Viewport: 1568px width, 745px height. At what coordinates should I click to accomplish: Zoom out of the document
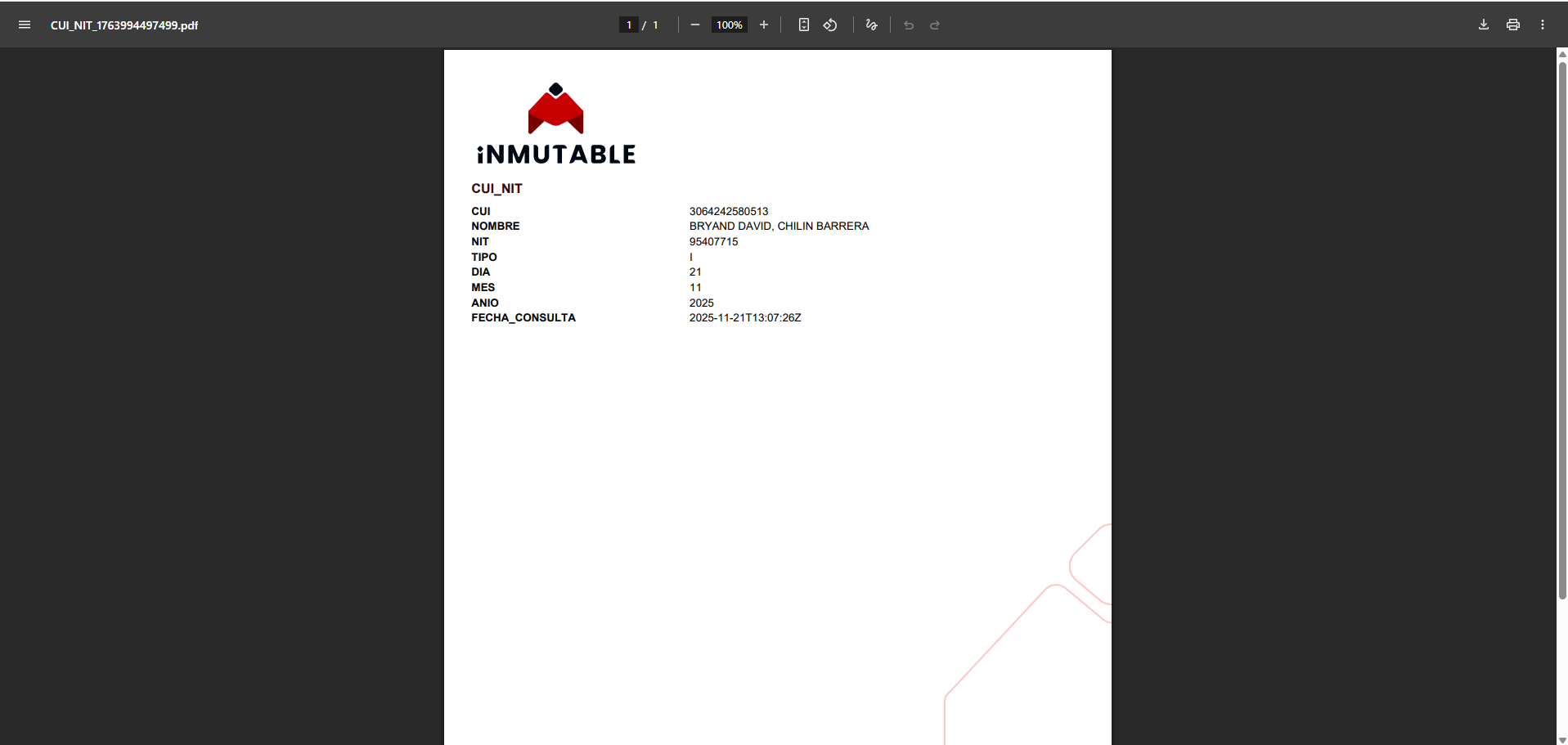coord(694,25)
